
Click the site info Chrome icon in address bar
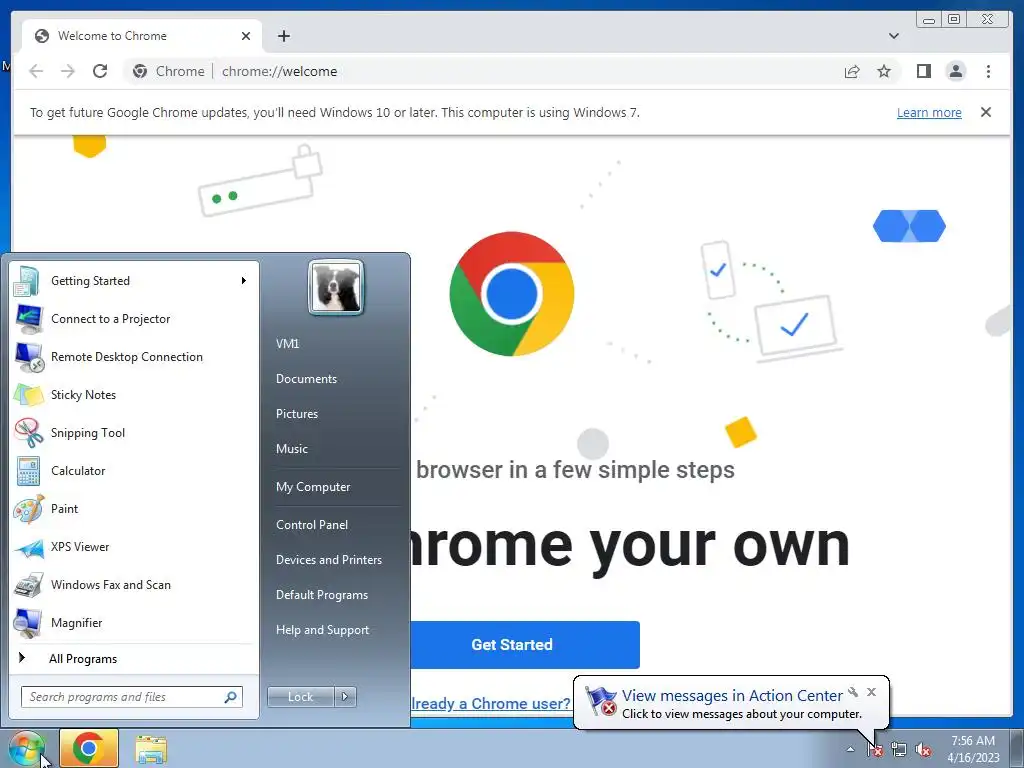click(x=140, y=71)
